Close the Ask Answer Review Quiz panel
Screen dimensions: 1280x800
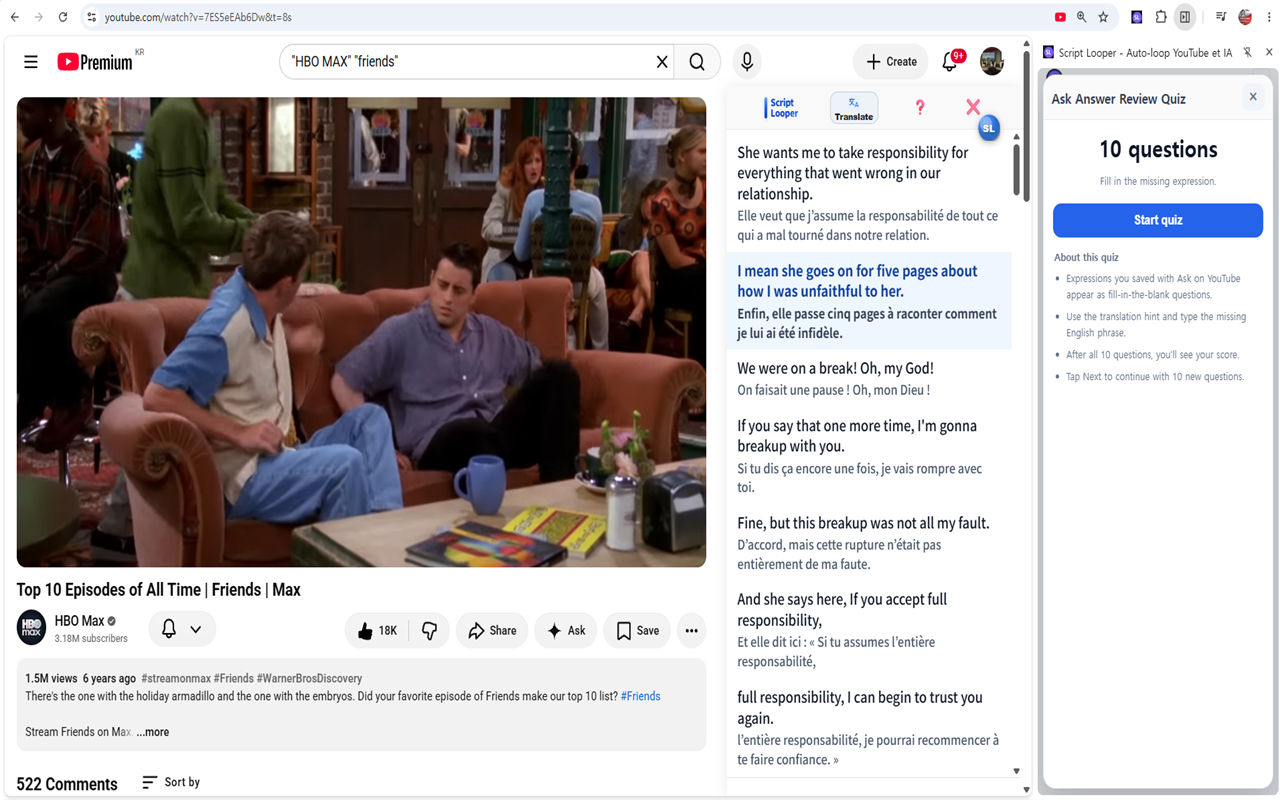pos(1253,97)
